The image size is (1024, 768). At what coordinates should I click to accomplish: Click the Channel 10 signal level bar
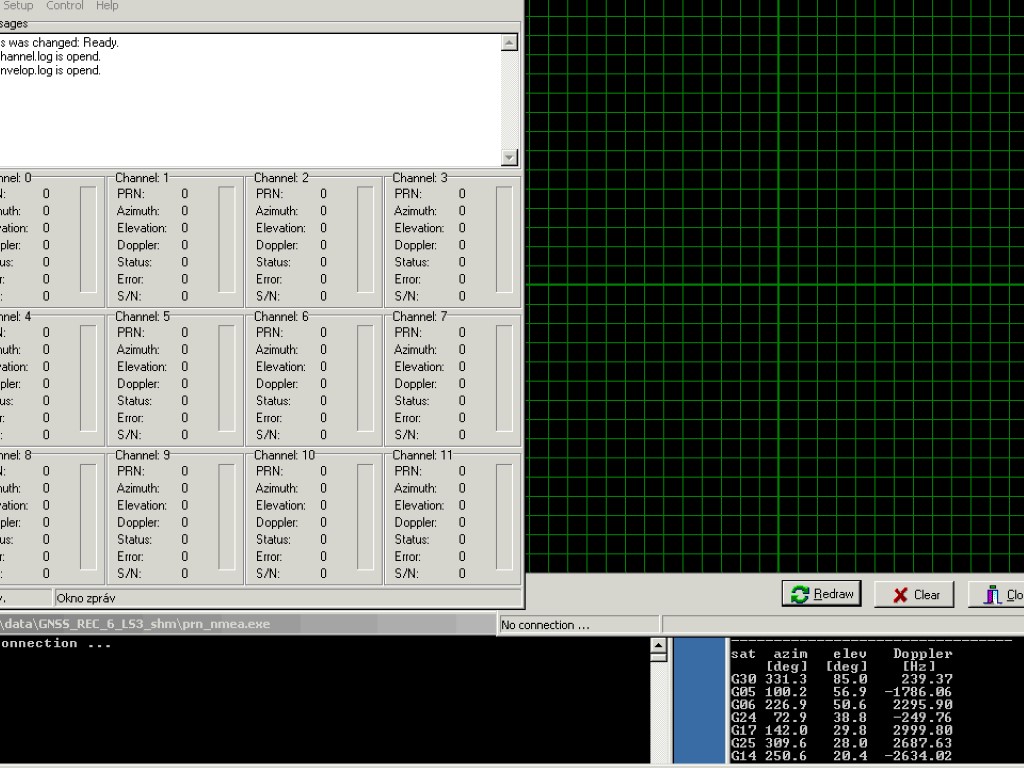(x=365, y=517)
